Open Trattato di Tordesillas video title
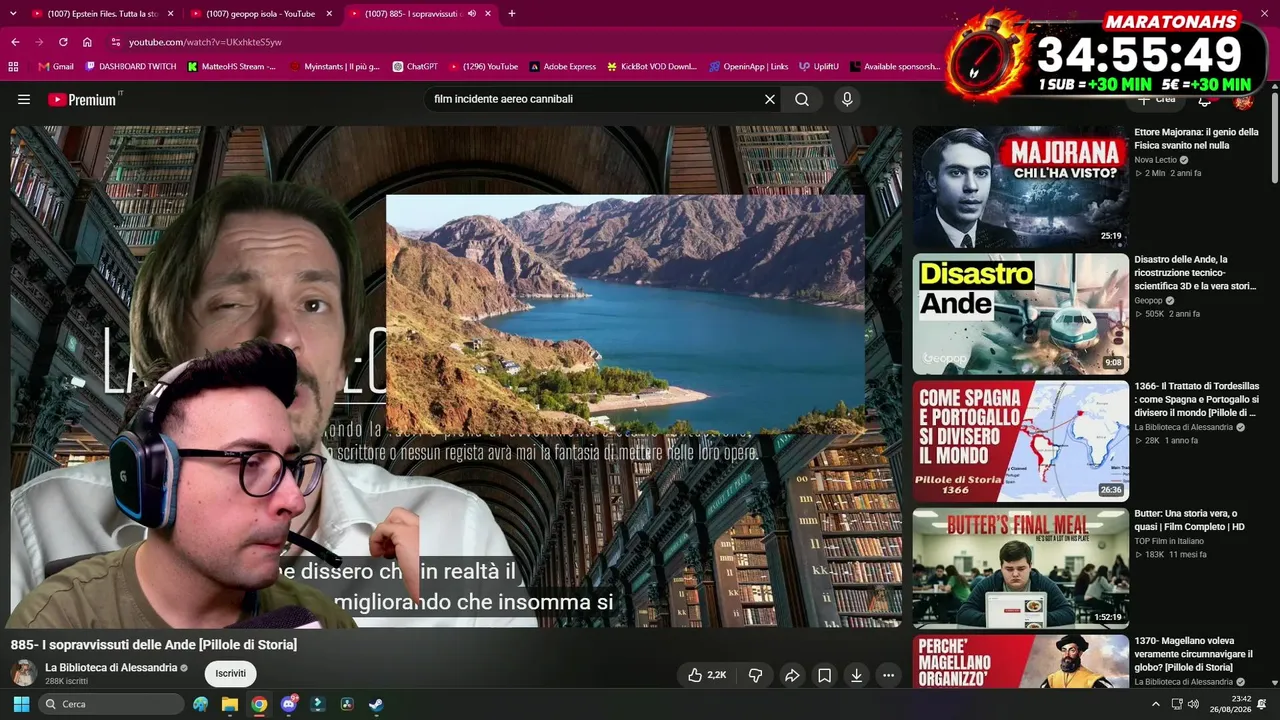The width and height of the screenshot is (1280, 720). (x=1197, y=399)
